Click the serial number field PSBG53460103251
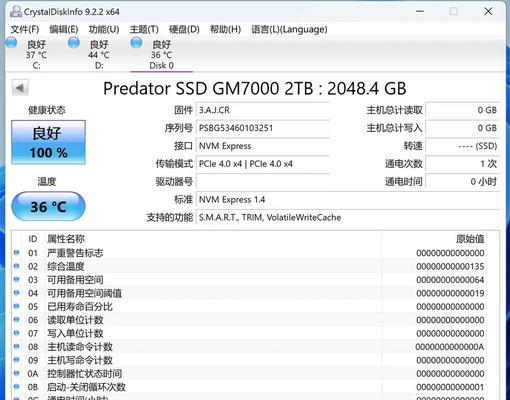Image resolution: width=510 pixels, height=400 pixels. pyautogui.click(x=263, y=128)
